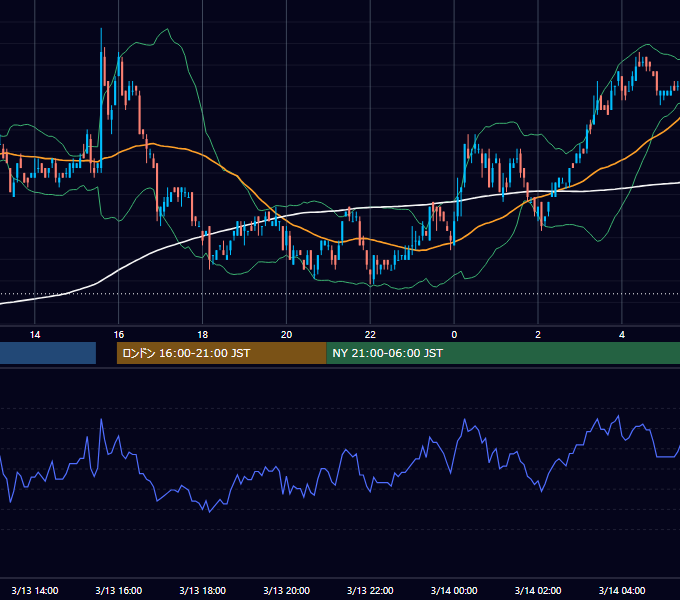This screenshot has width=680, height=600.
Task: Click the 3/13 18:00 indicator time label
Action: (203, 590)
